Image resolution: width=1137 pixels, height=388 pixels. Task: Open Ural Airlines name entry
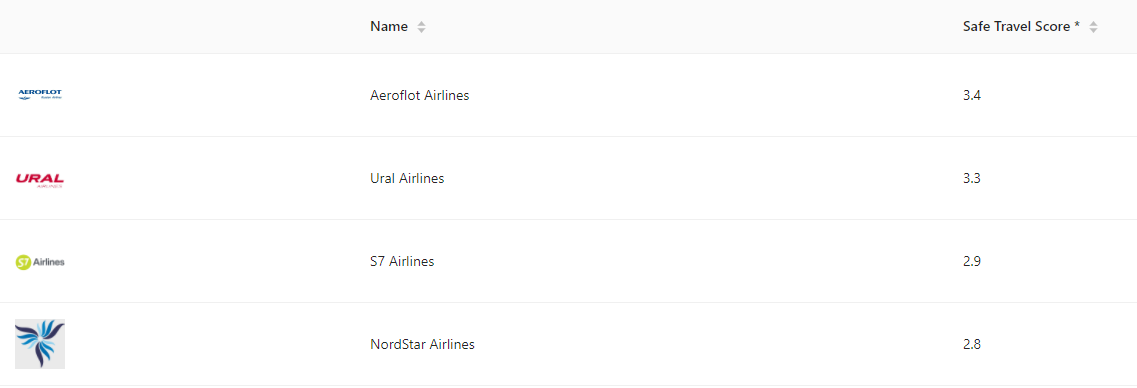tap(407, 178)
